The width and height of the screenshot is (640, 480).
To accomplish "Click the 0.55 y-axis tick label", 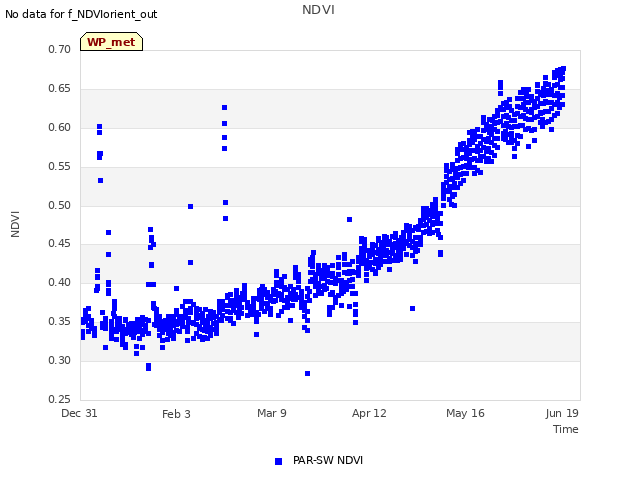I will point(60,167).
